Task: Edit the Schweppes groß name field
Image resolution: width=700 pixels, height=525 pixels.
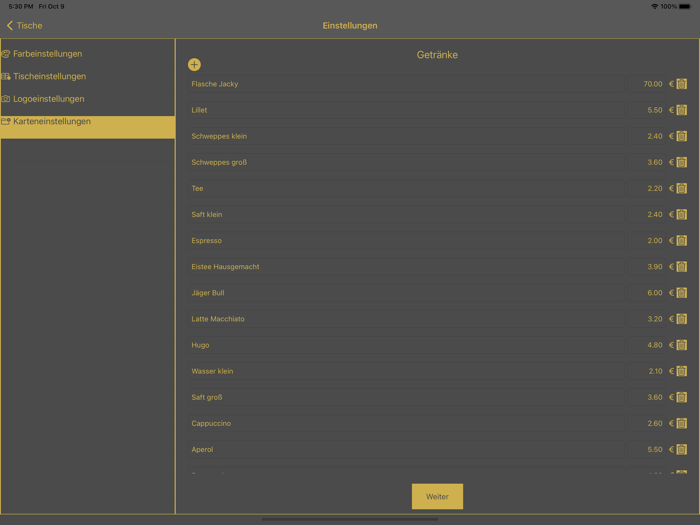Action: point(406,162)
